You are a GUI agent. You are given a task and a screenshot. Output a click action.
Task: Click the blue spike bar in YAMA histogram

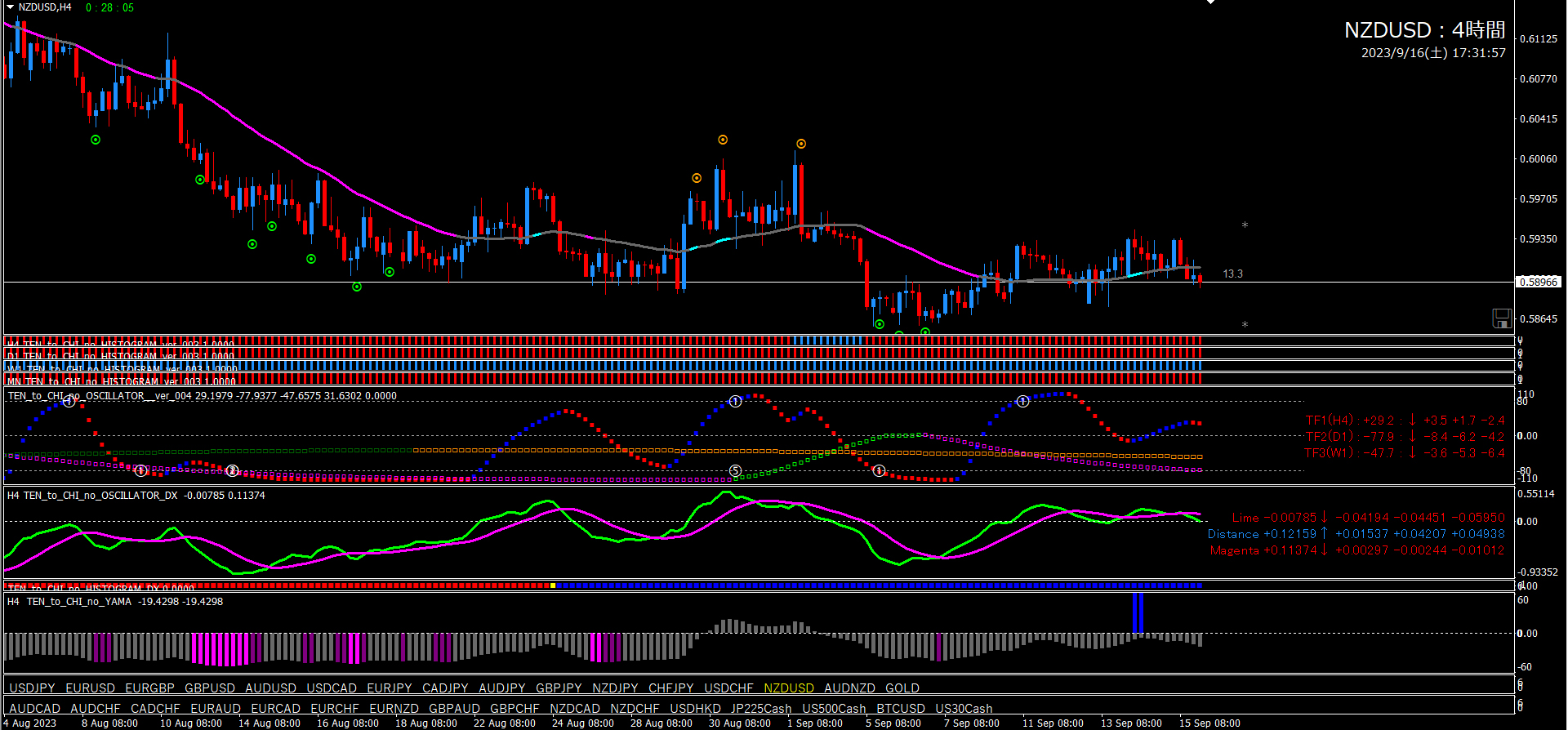pos(1138,613)
